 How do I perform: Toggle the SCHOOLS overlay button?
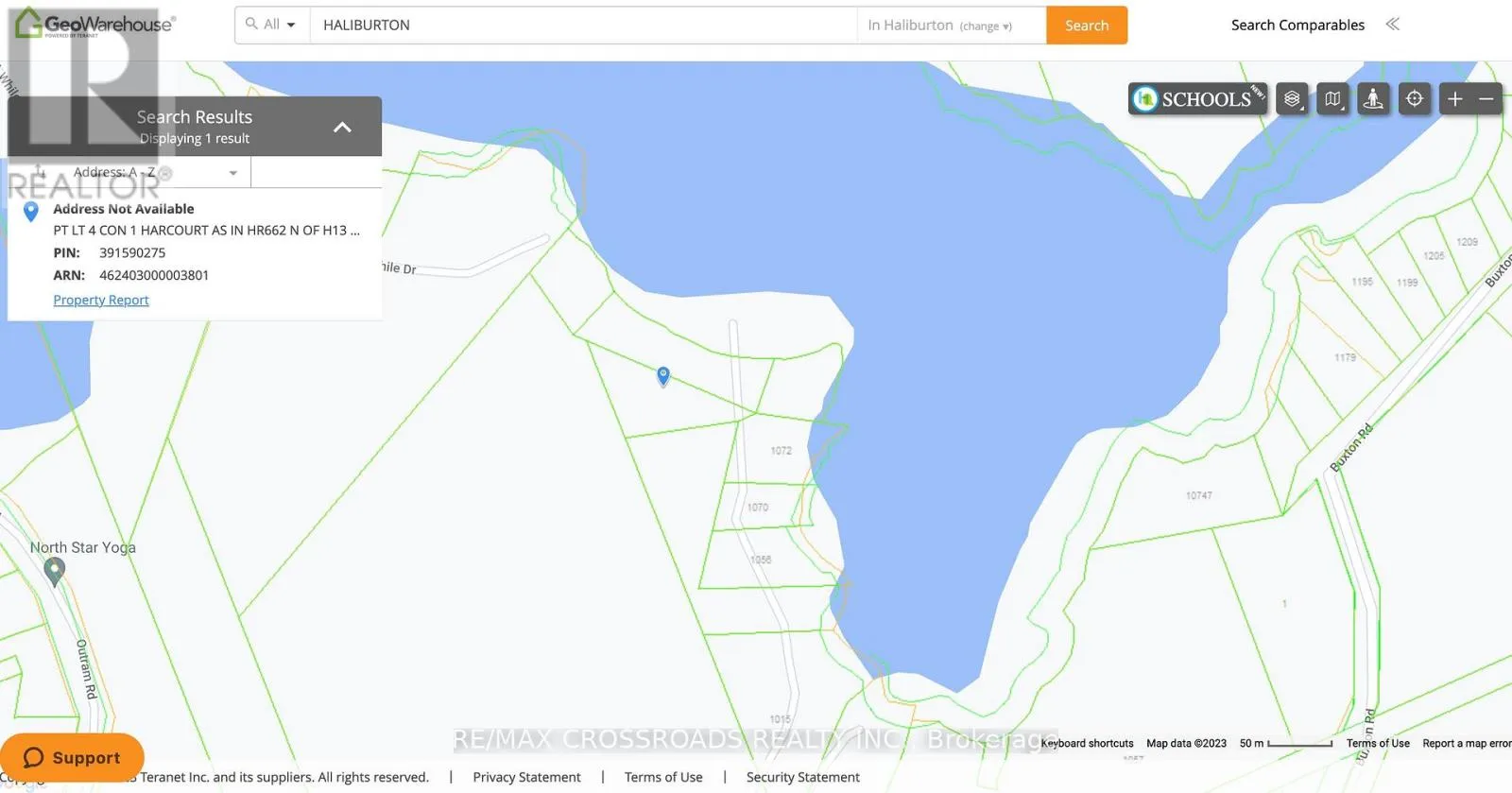[x=1197, y=99]
